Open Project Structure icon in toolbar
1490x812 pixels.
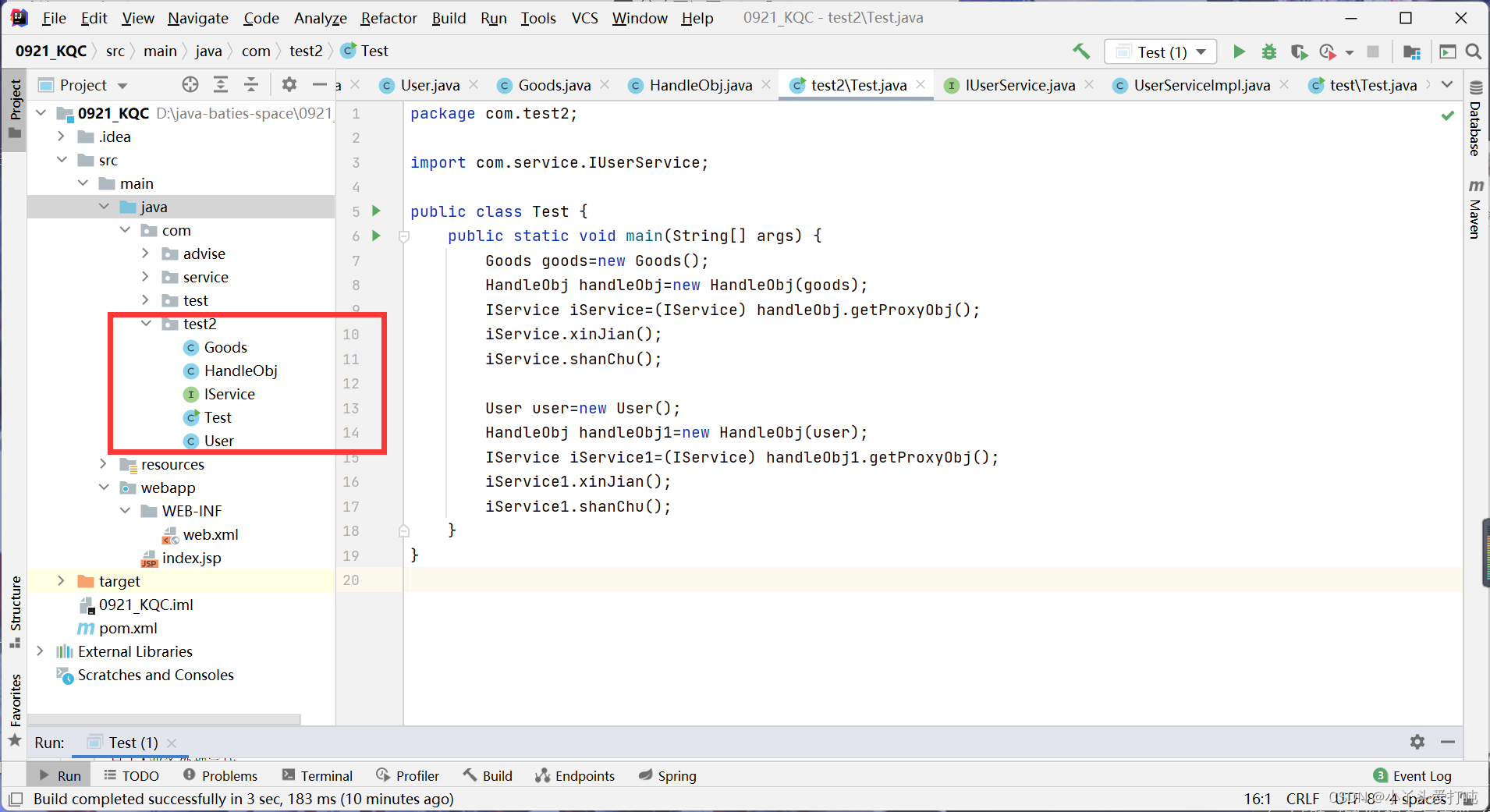1411,51
